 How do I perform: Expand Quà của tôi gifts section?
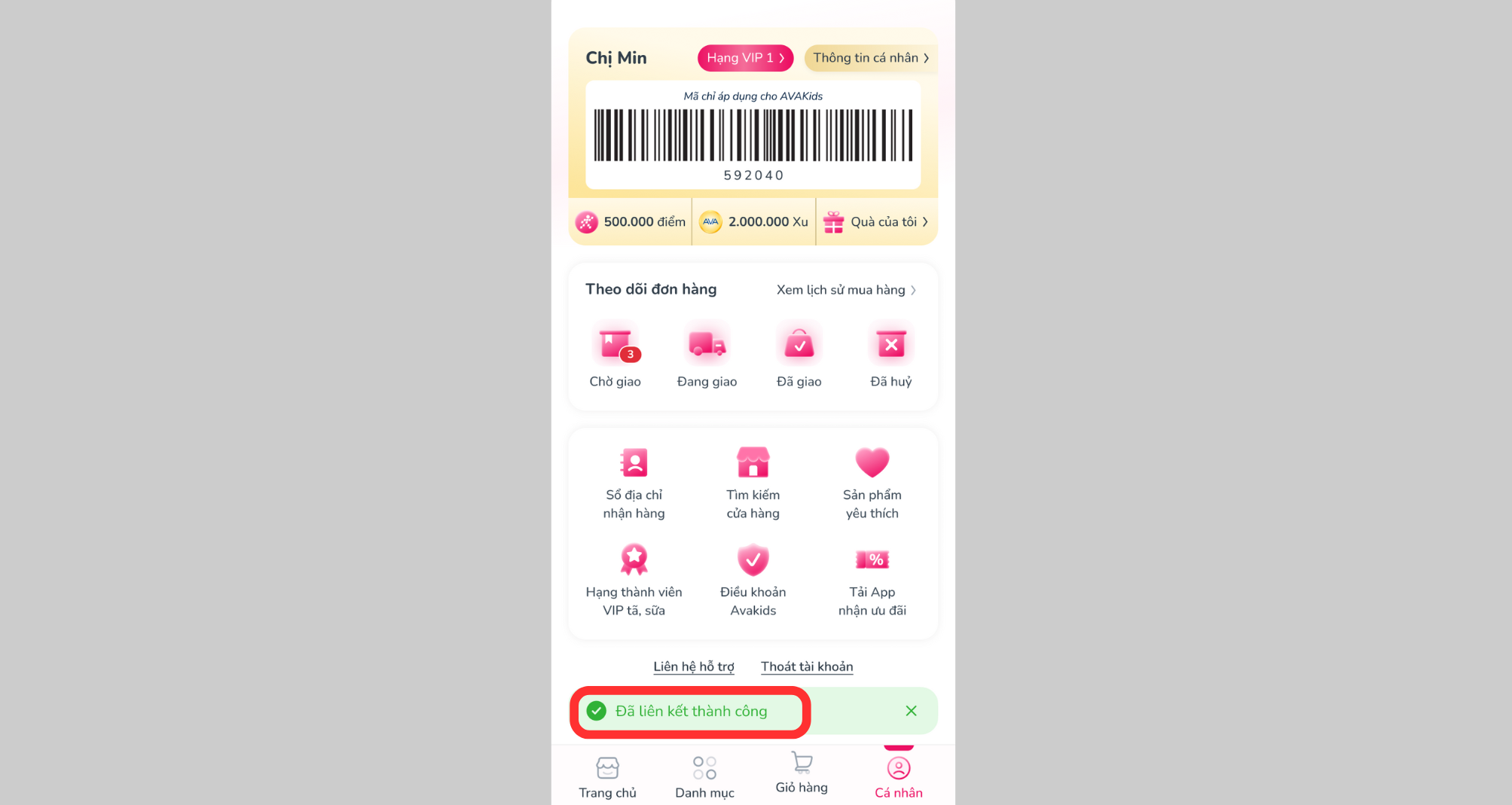[x=878, y=222]
